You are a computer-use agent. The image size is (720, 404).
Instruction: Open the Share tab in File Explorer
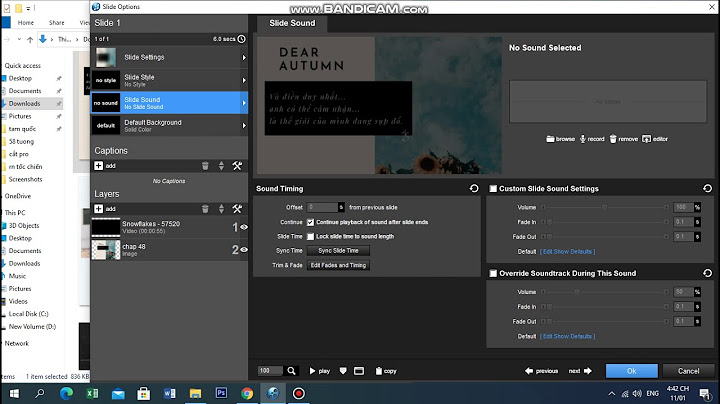tap(56, 22)
